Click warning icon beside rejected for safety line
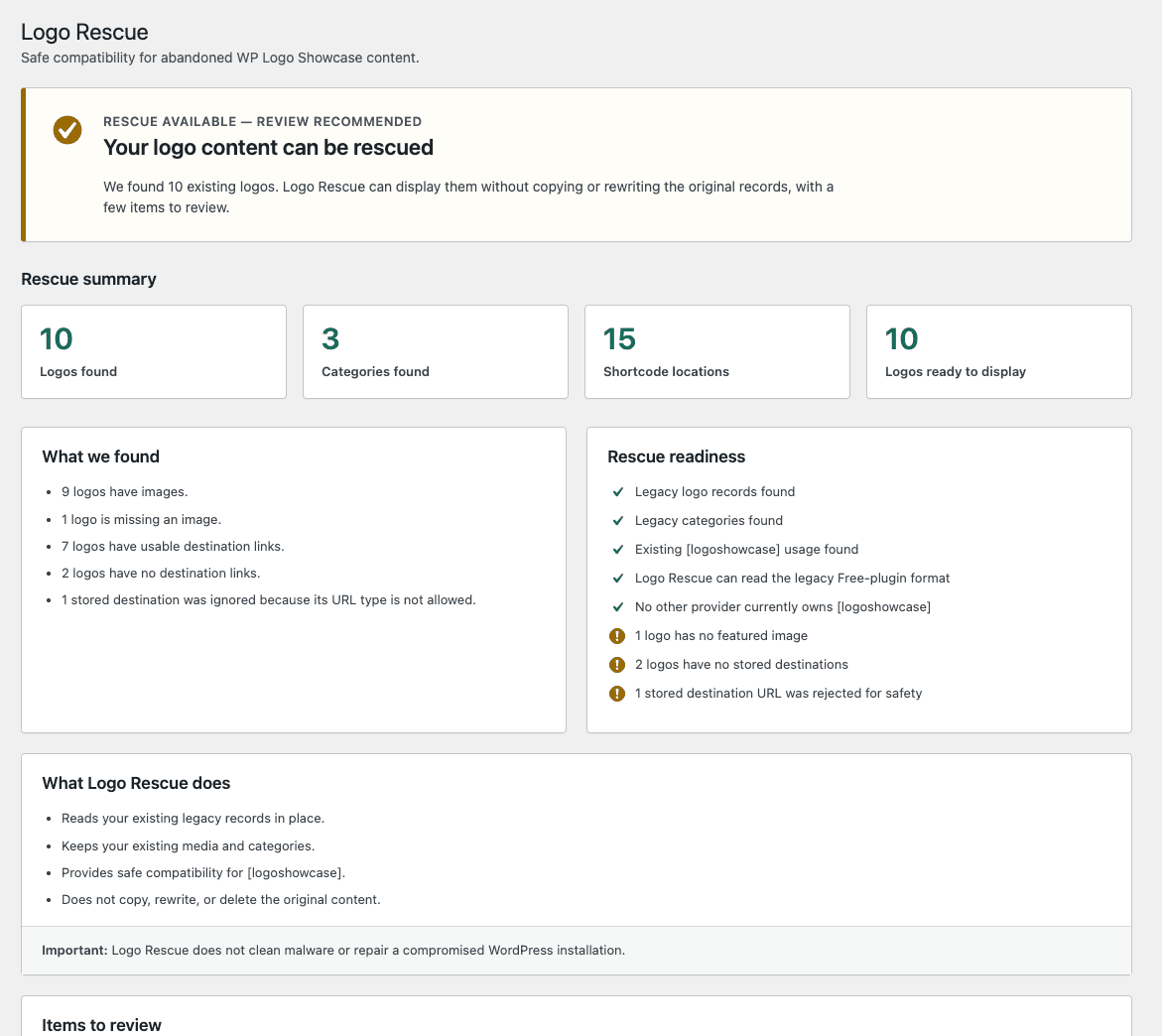 click(617, 694)
